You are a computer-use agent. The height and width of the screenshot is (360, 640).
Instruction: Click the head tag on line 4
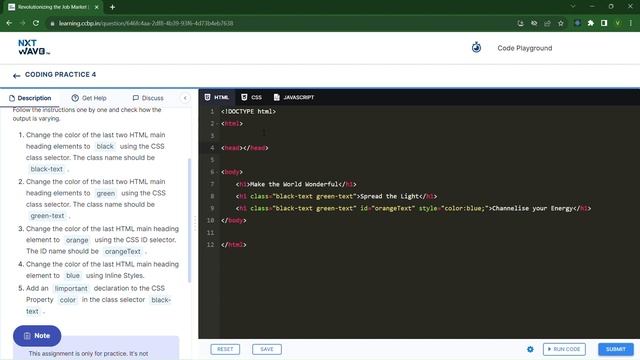pos(244,148)
